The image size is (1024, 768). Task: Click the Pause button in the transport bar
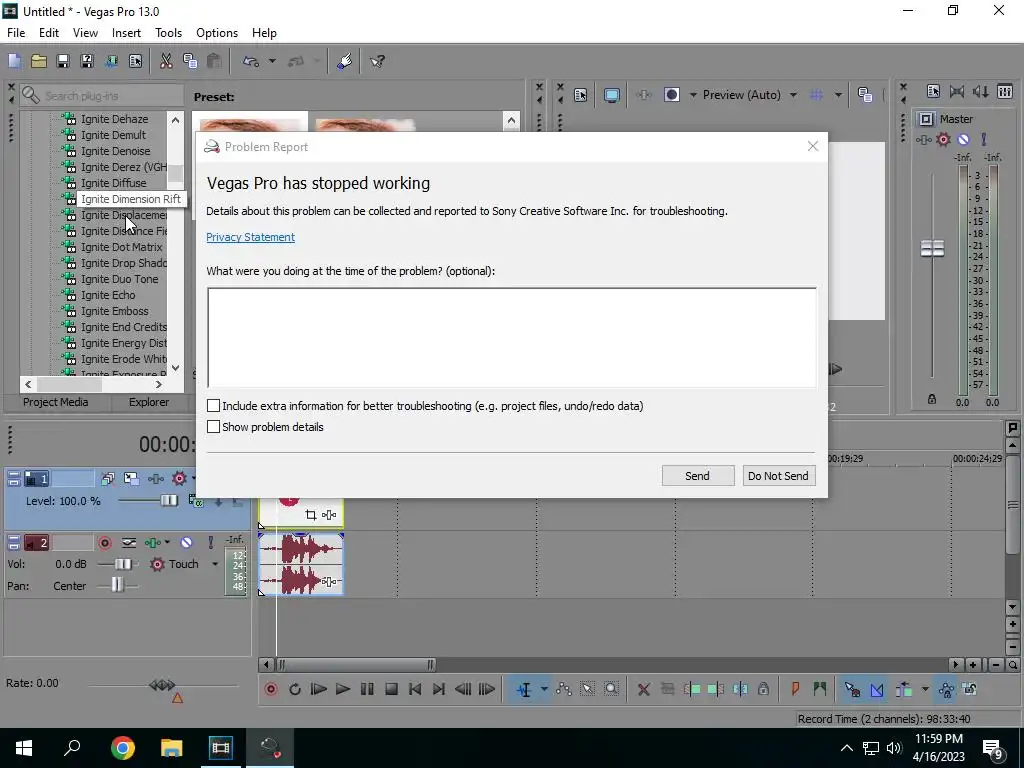(x=367, y=689)
